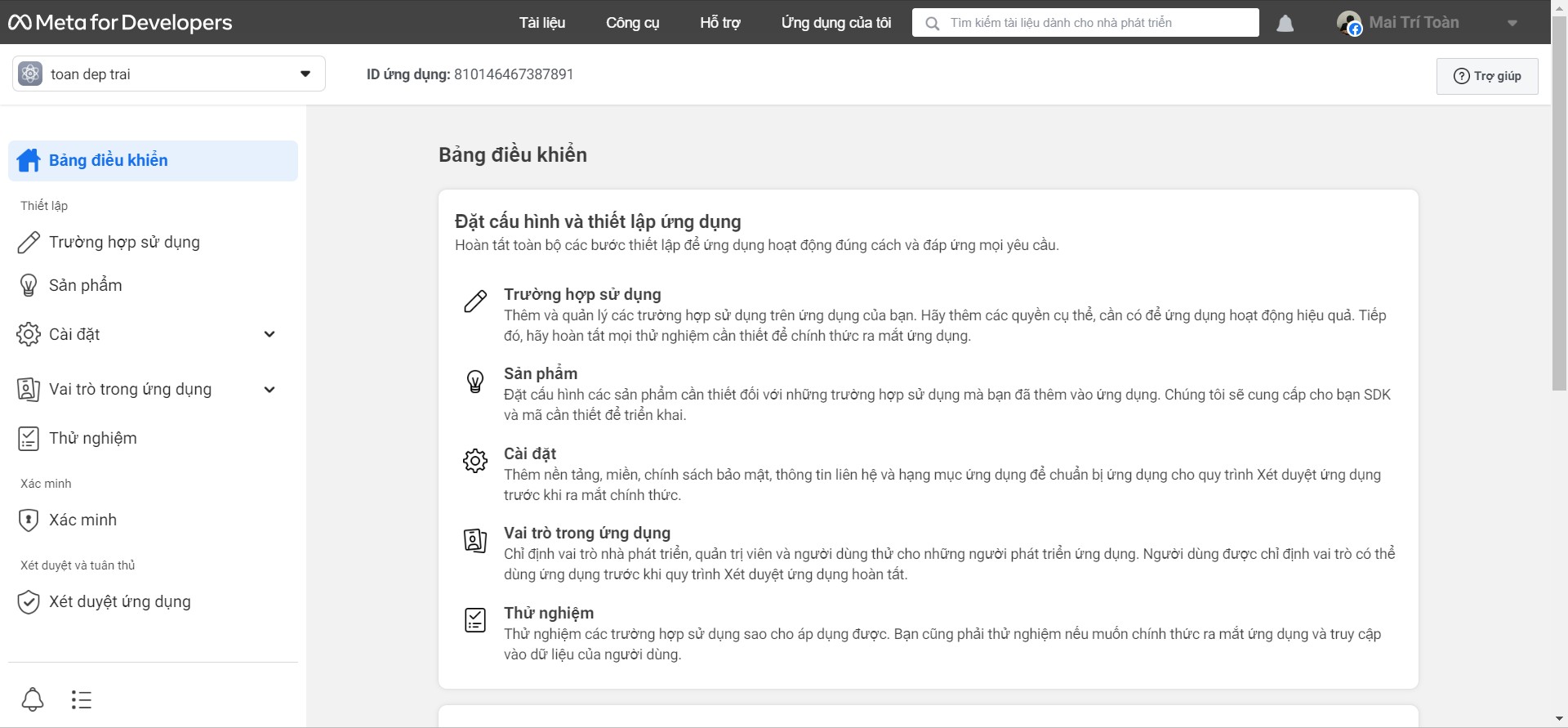Open the Công cụ menu
1568x728 pixels.
(x=633, y=23)
